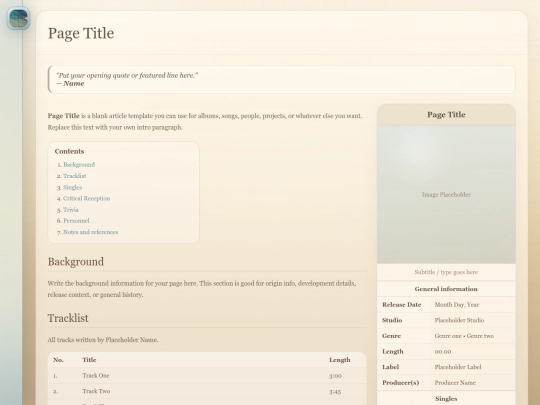540x405 pixels.
Task: Click the Title tracklist column header
Action: coord(89,360)
